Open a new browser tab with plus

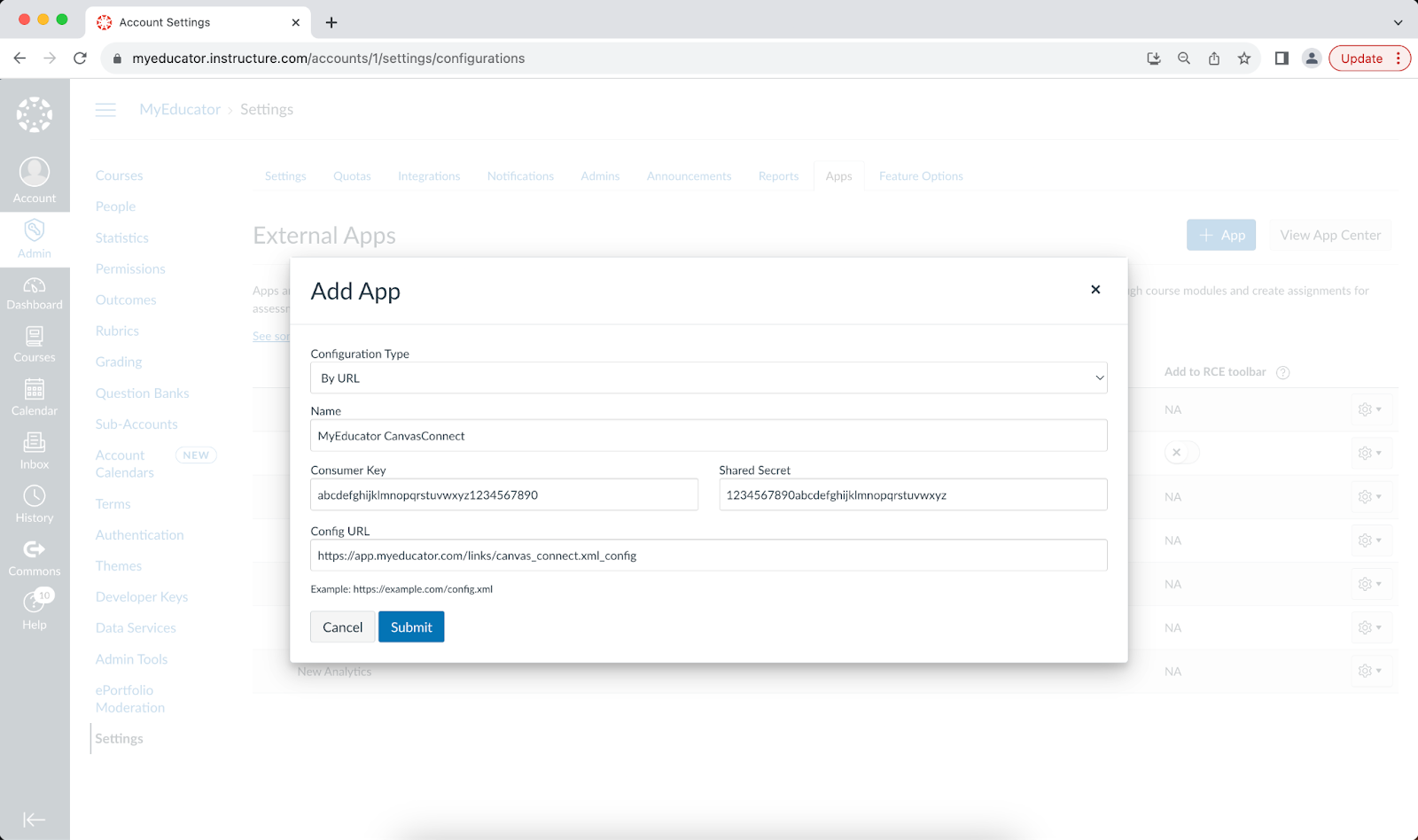[x=331, y=22]
